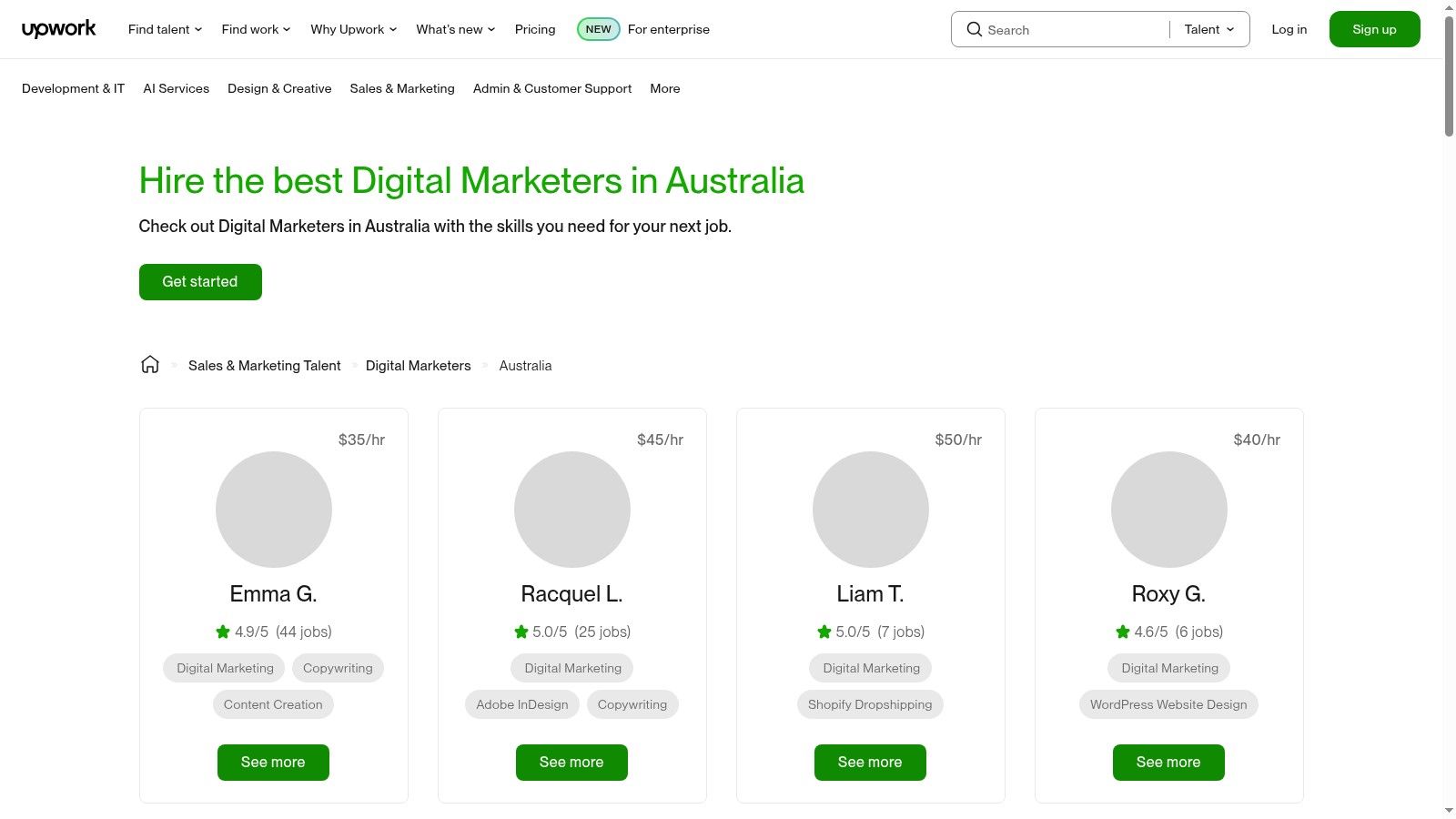This screenshot has height=819, width=1456.
Task: Open the Talent search type dropdown
Action: point(1209,29)
